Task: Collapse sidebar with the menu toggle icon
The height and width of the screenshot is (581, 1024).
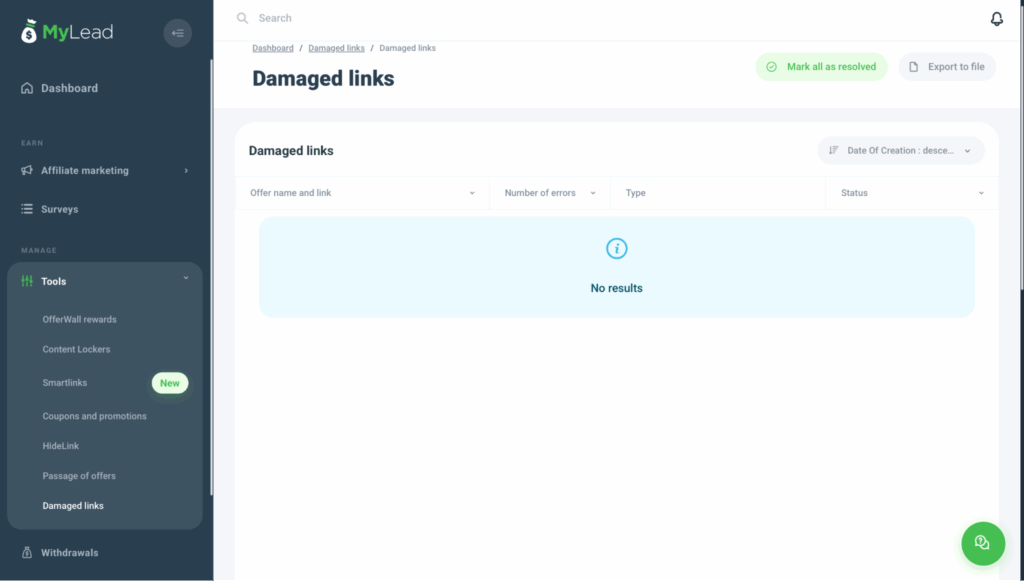Action: click(x=178, y=33)
